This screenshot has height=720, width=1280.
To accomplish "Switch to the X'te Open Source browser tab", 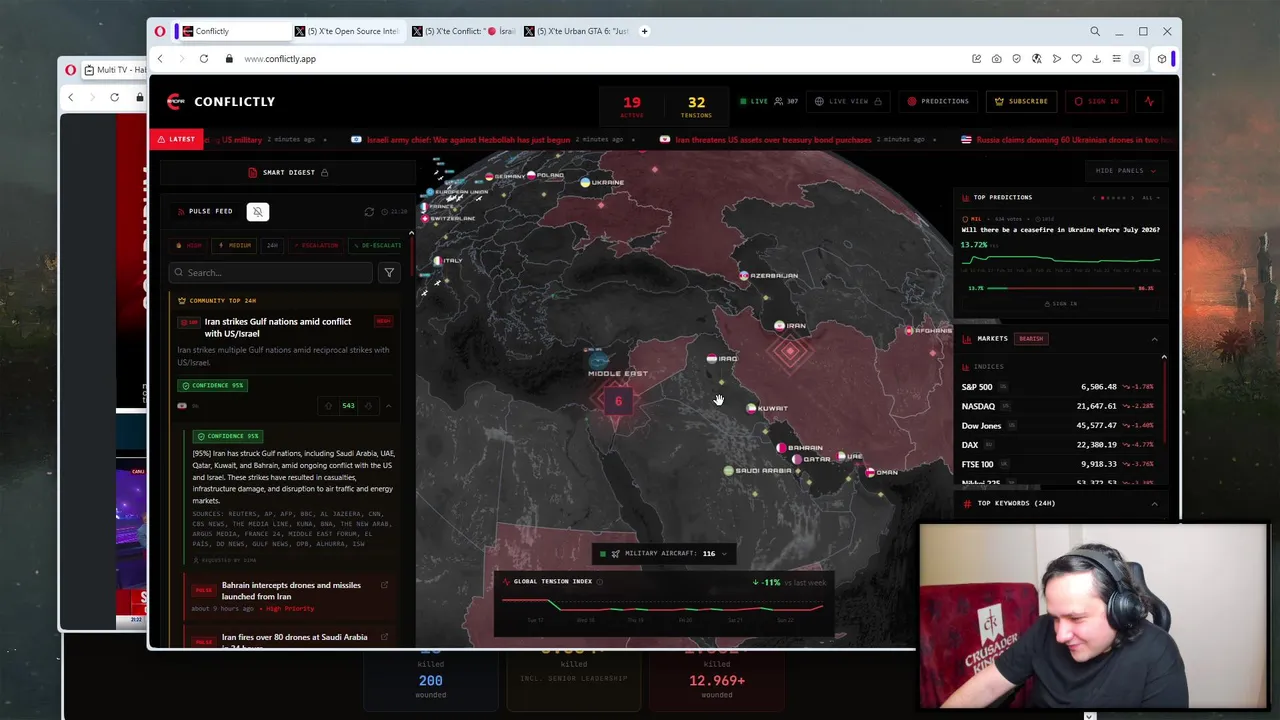I will 345,31.
